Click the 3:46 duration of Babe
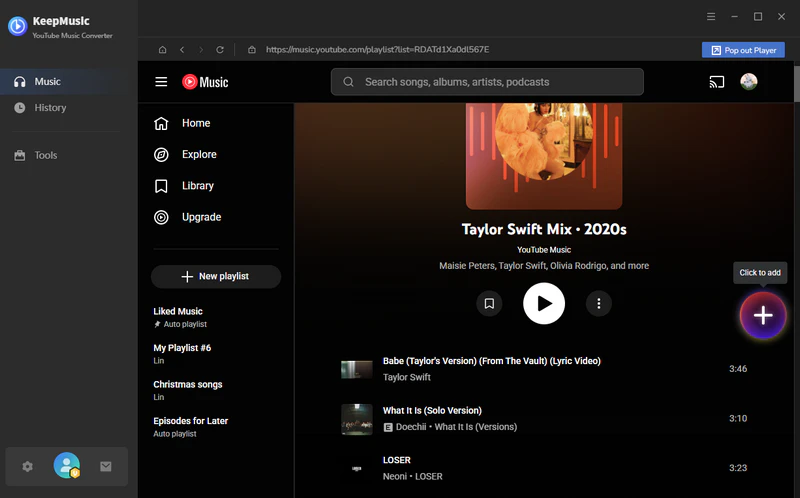The image size is (800, 498). coord(738,368)
